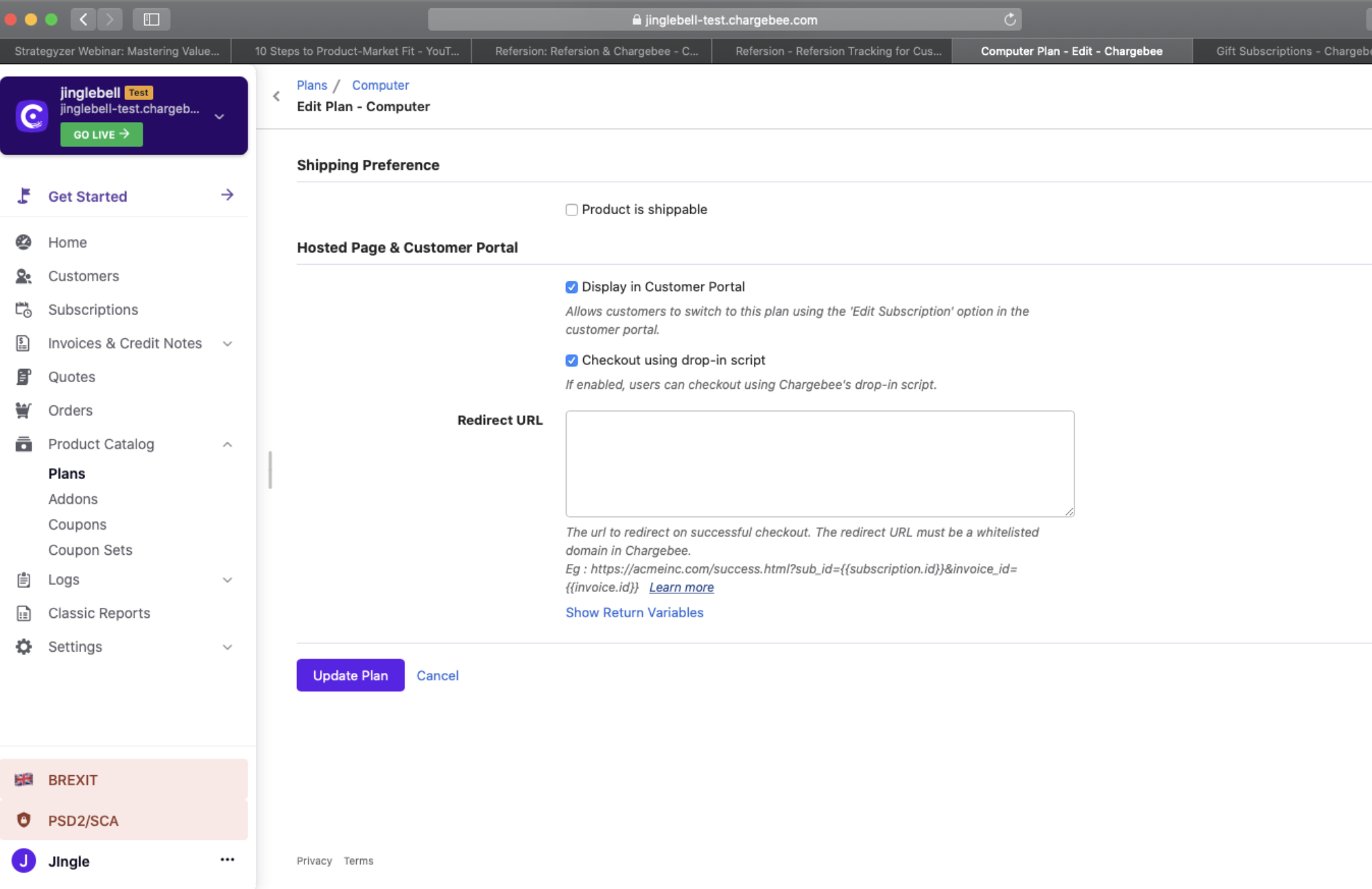Click the Subscriptions calendar-clock icon
This screenshot has width=1372, height=889.
(x=23, y=309)
